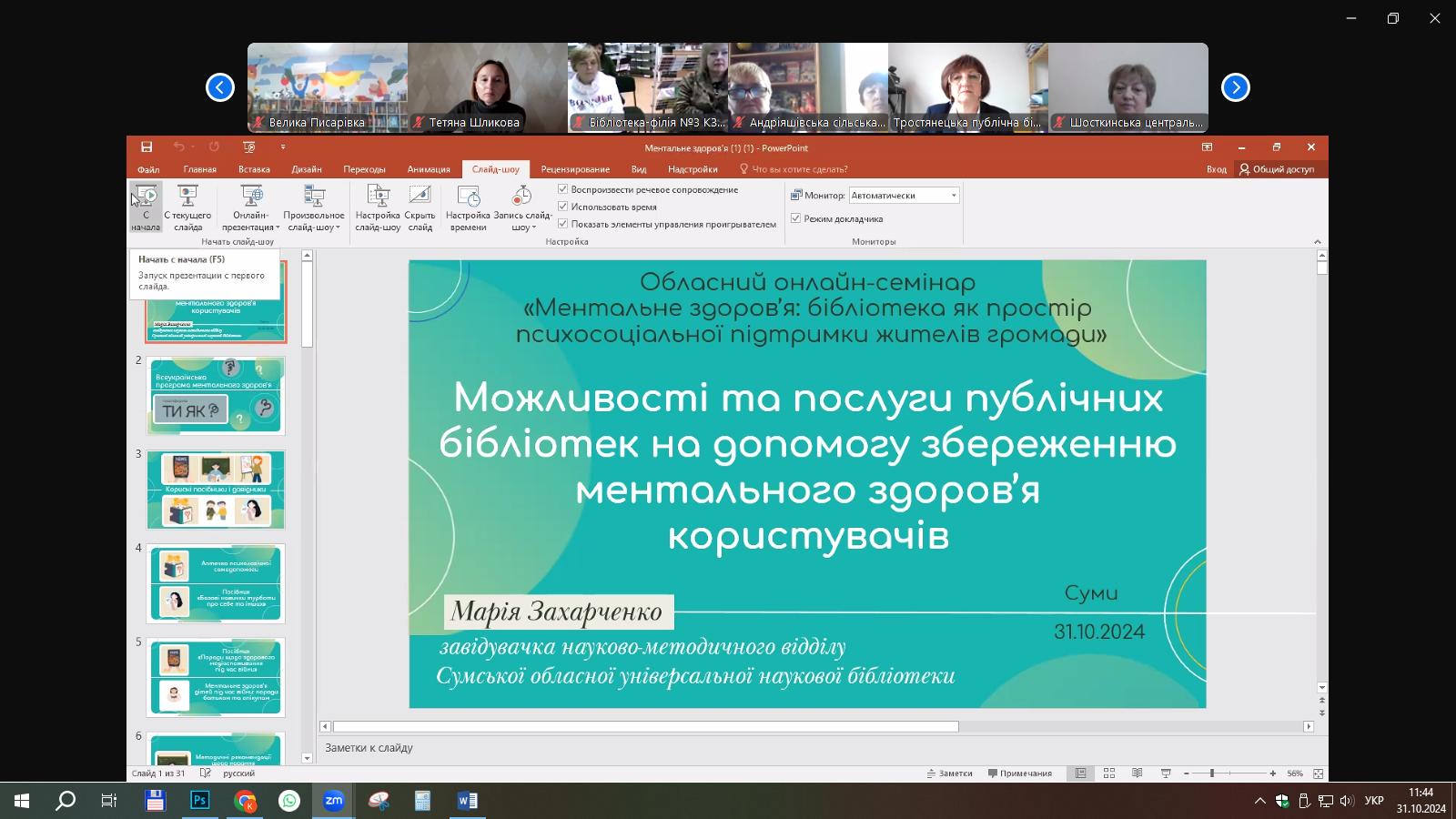Image resolution: width=1456 pixels, height=819 pixels.
Task: Click the Общий доступ share button
Action: tap(1277, 169)
